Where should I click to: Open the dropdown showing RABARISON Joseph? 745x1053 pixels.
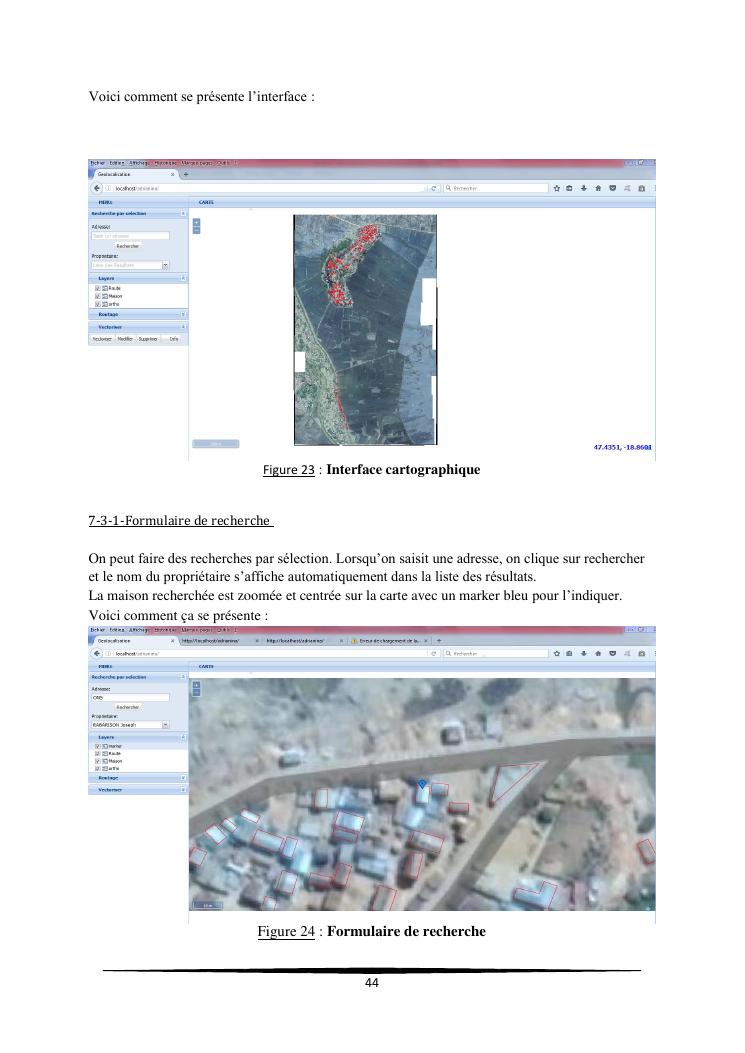pos(165,724)
